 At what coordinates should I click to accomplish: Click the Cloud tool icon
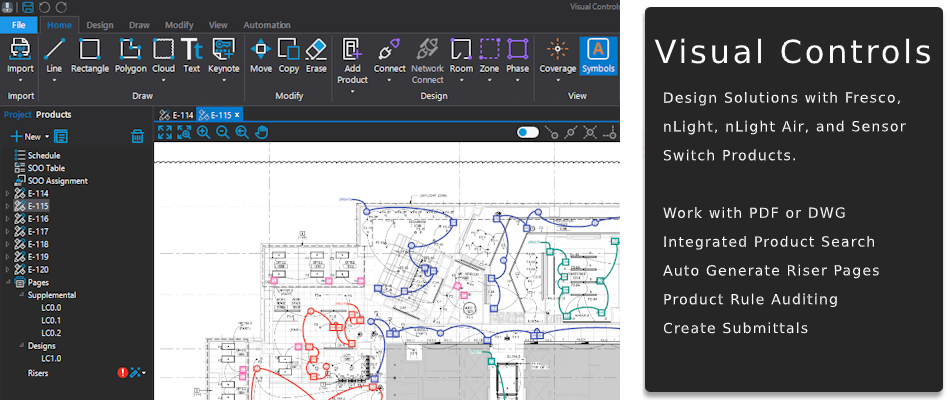163,48
